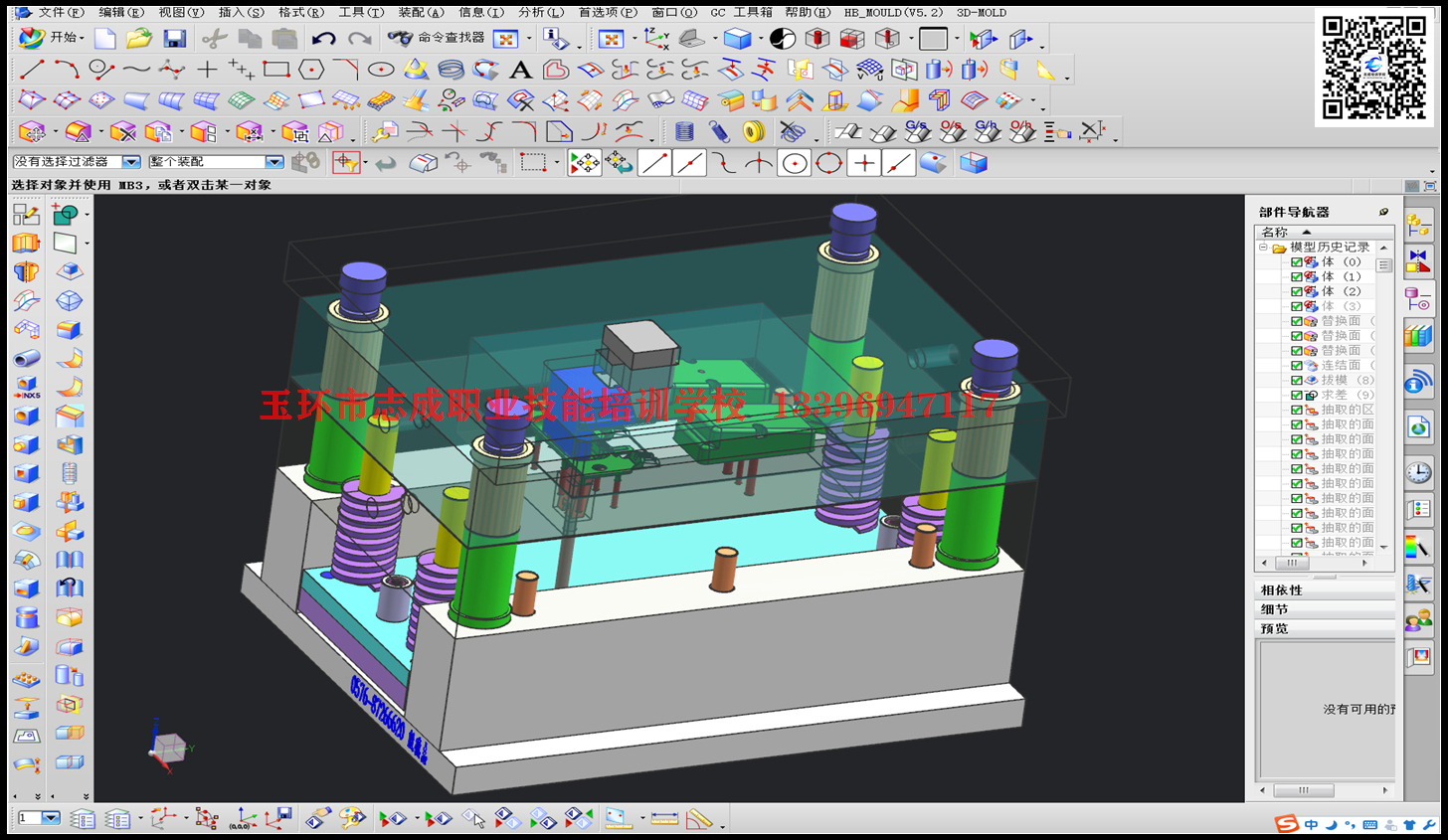Viewport: 1448px width, 840px height.
Task: Choose the Rectangle curve tool
Action: 276,70
